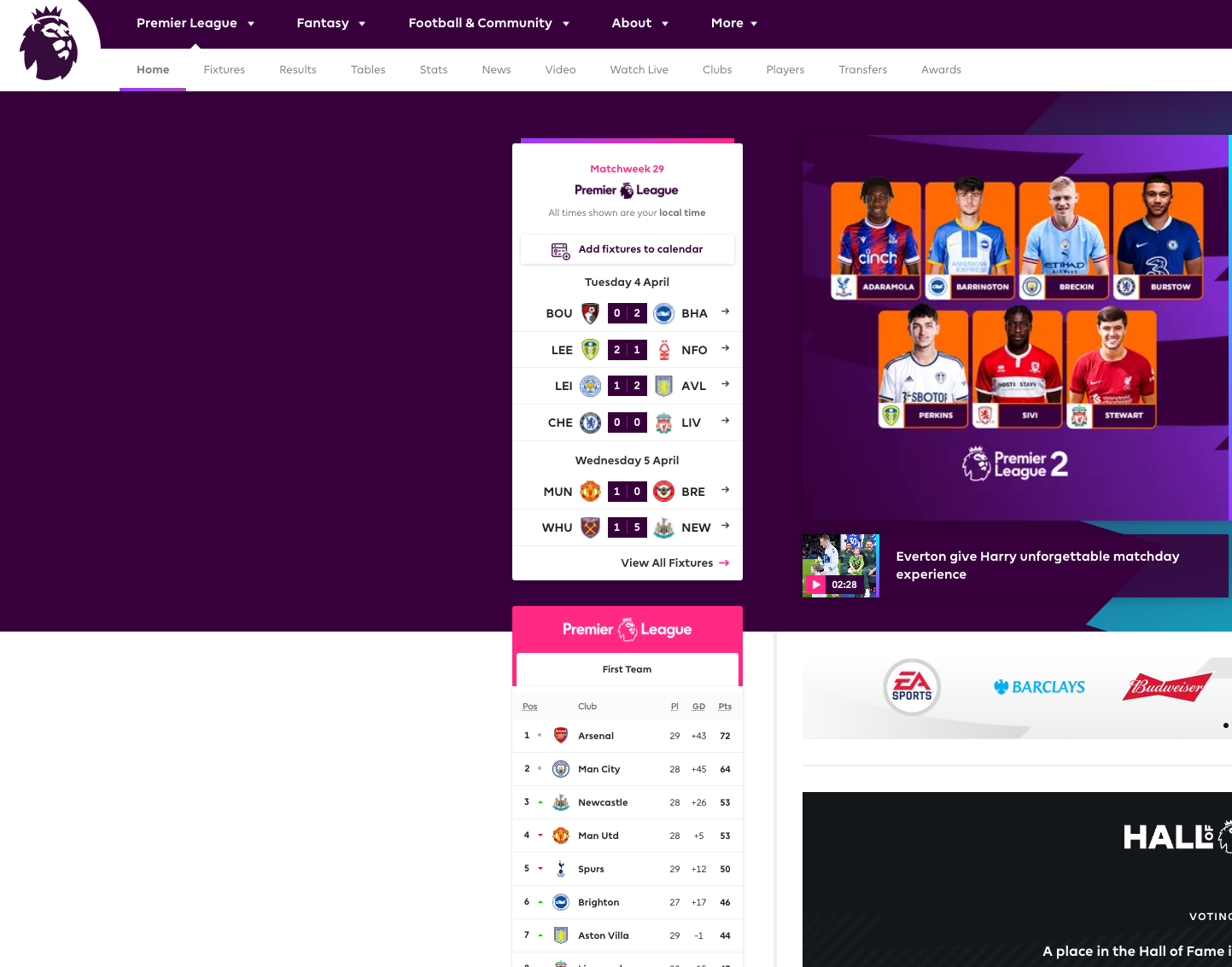1232x967 pixels.
Task: Open Newcastle row in league table
Action: 628,802
